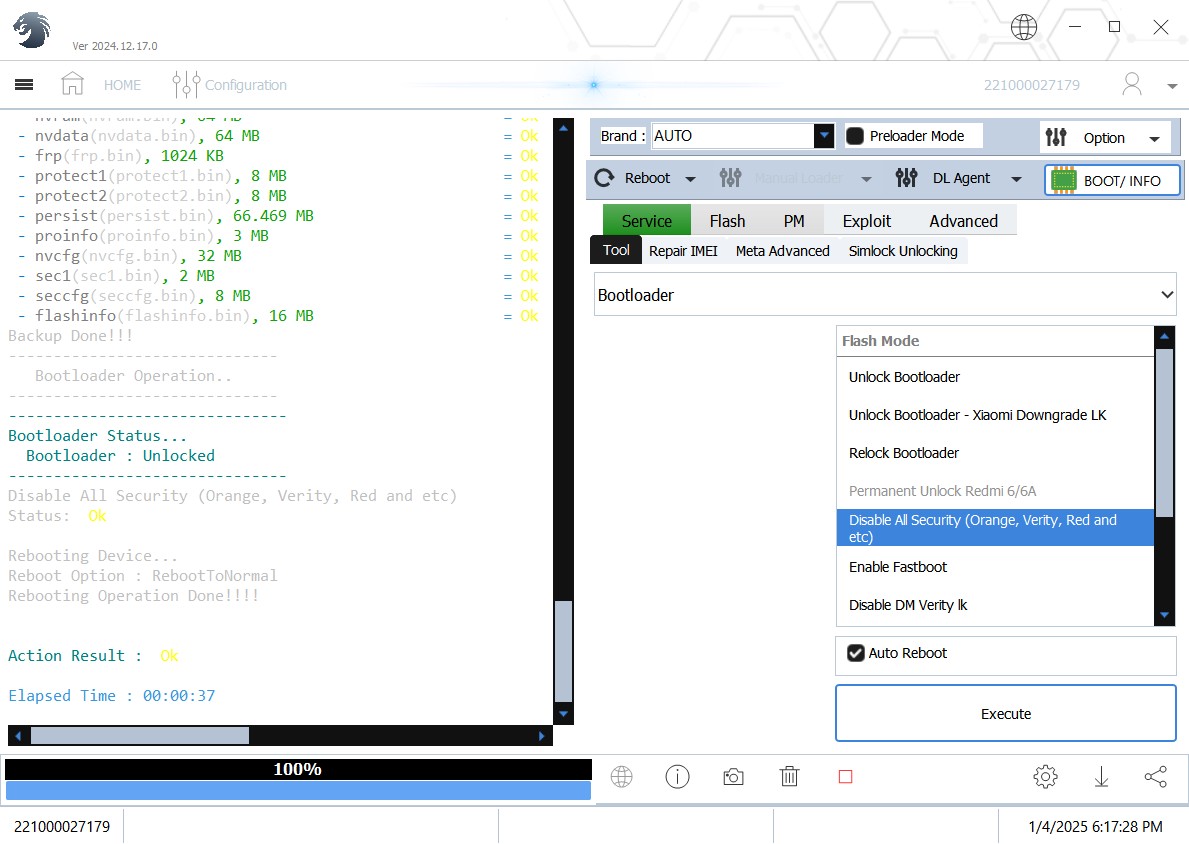Clear log with the trash icon
1189x844 pixels.
(789, 777)
